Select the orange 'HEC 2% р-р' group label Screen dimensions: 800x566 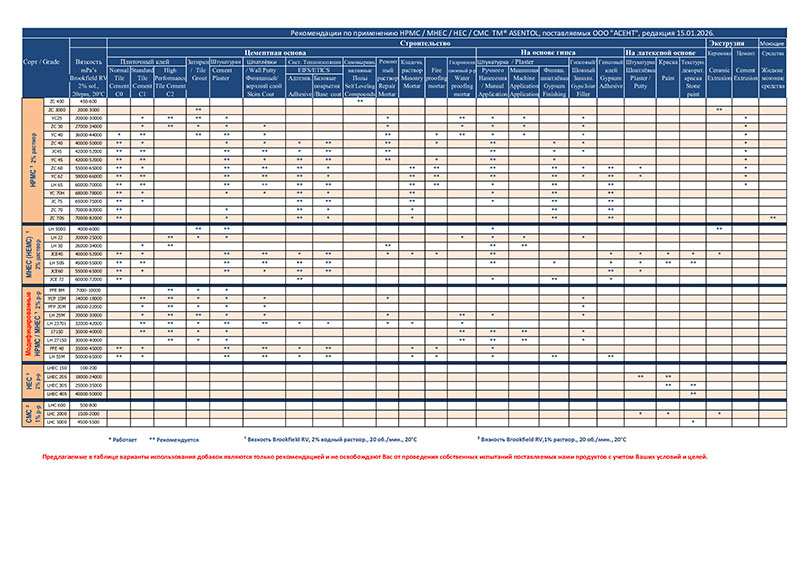pos(33,381)
